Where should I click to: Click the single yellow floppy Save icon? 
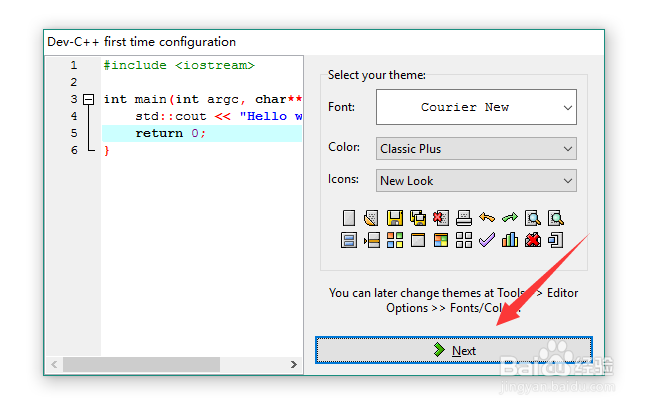(394, 218)
